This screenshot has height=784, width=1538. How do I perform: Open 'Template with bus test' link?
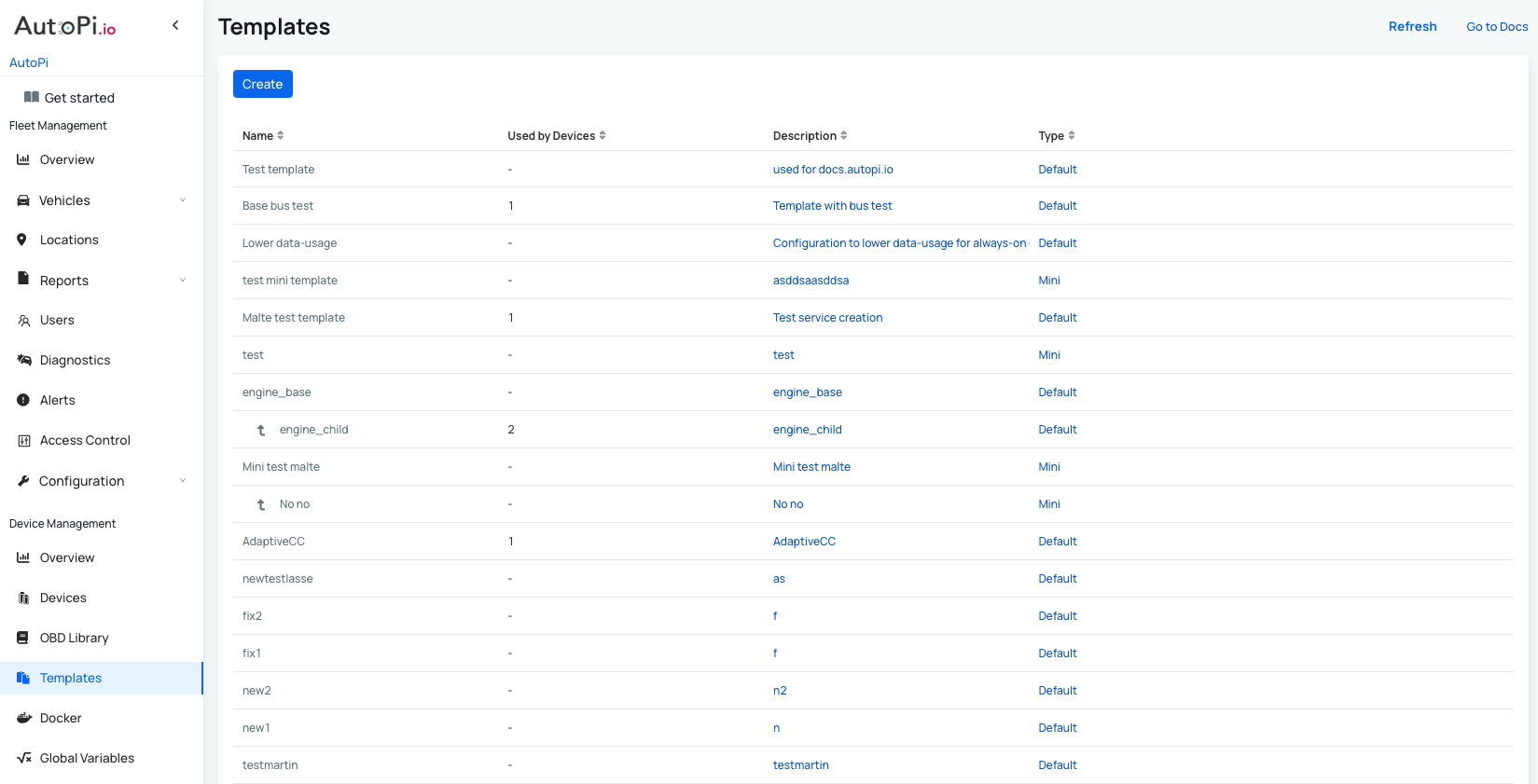pyautogui.click(x=832, y=206)
